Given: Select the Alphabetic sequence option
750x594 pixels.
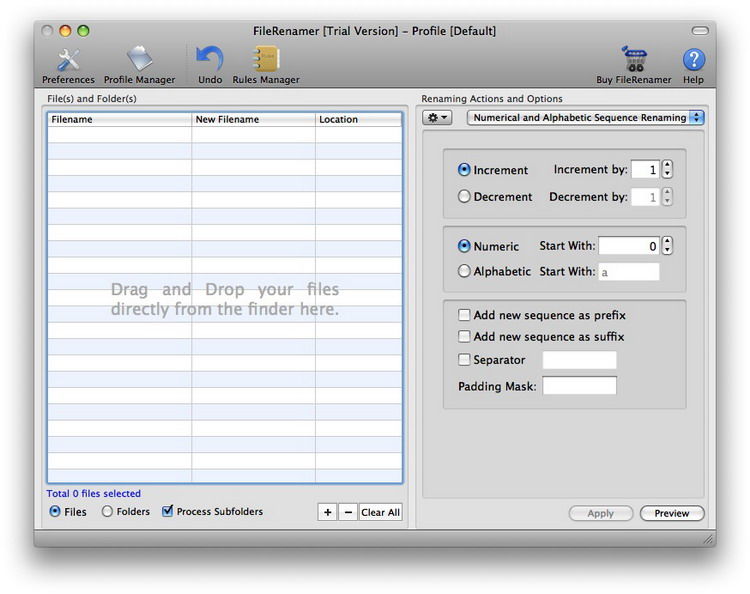Looking at the screenshot, I should [464, 271].
